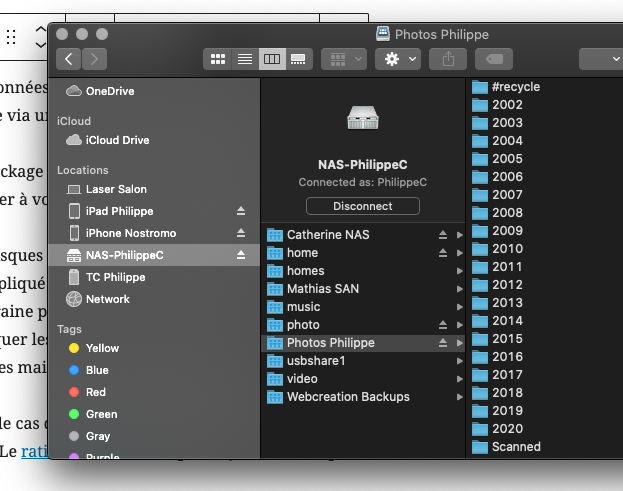The height and width of the screenshot is (491, 623).
Task: Select NAS-PhilippeC in the sidebar
Action: pos(154,255)
